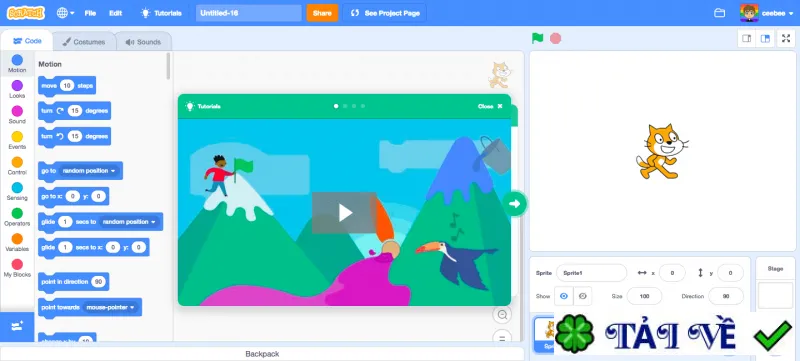Click the orange Share button

pyautogui.click(x=322, y=13)
